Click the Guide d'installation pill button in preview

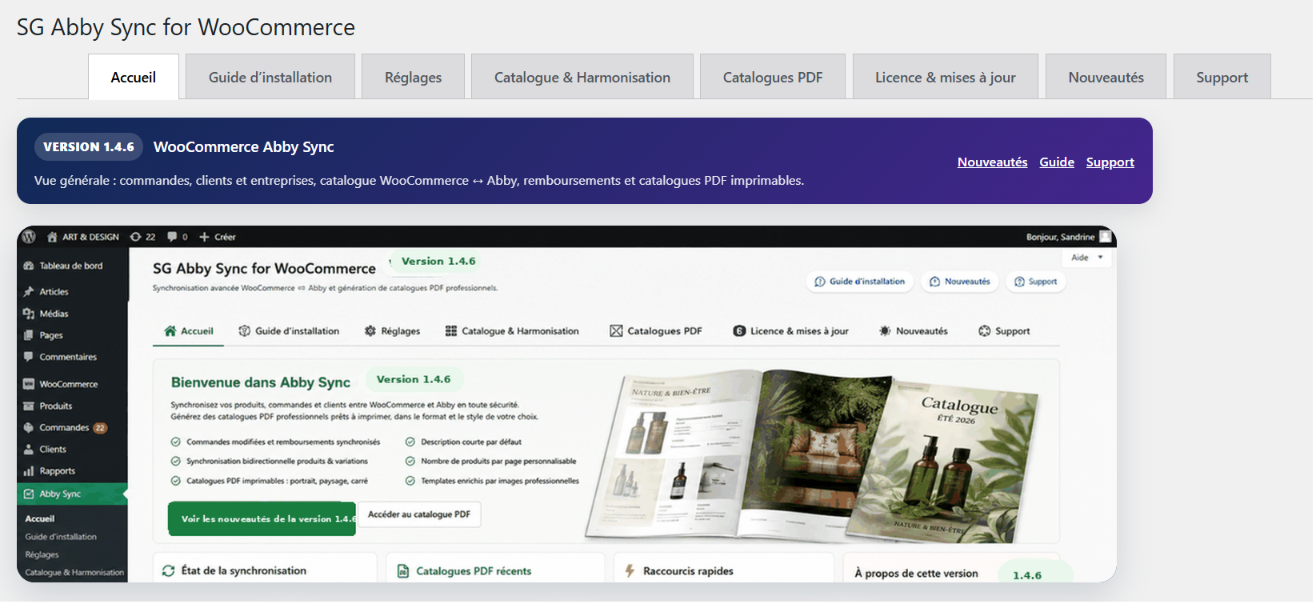860,282
